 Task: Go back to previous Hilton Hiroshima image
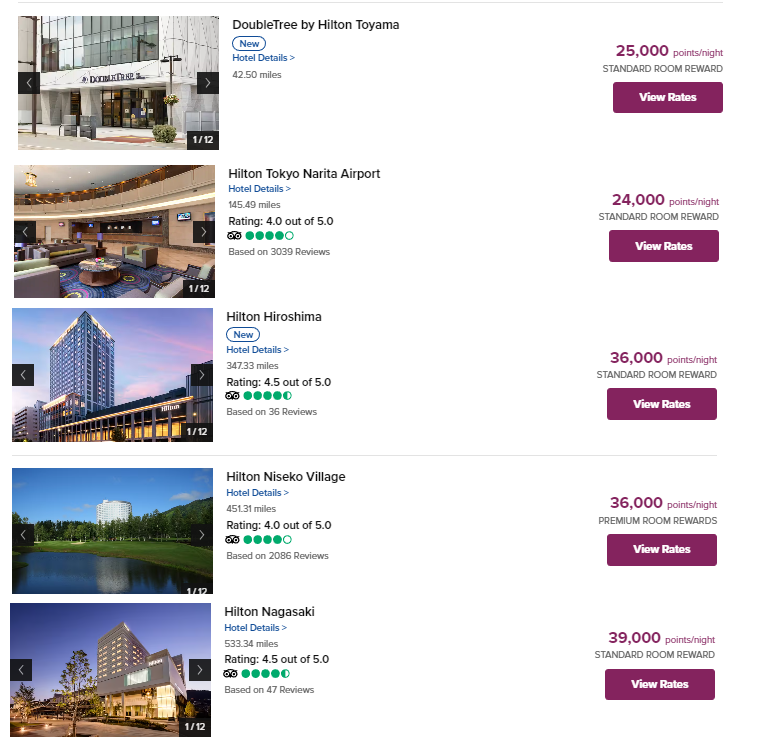coord(23,375)
